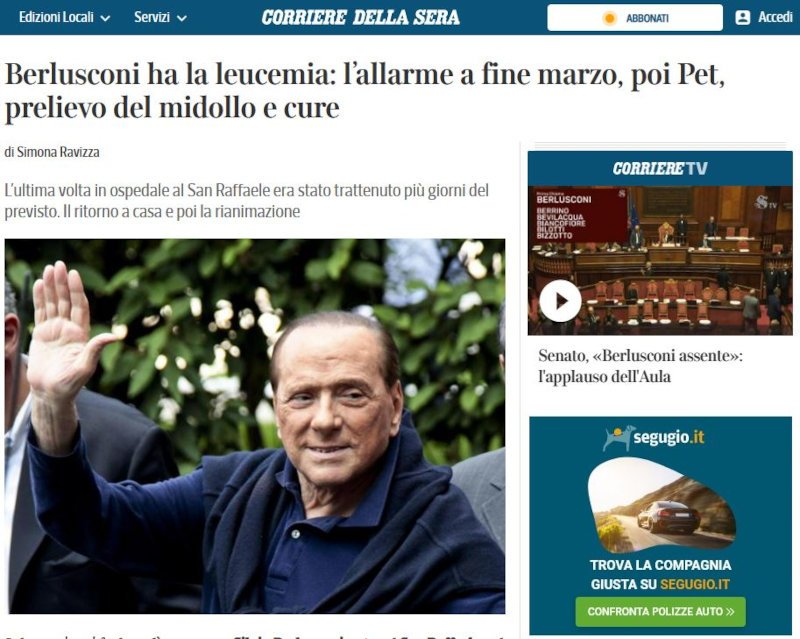Open the Servizi menu
800x639 pixels.
(160, 17)
